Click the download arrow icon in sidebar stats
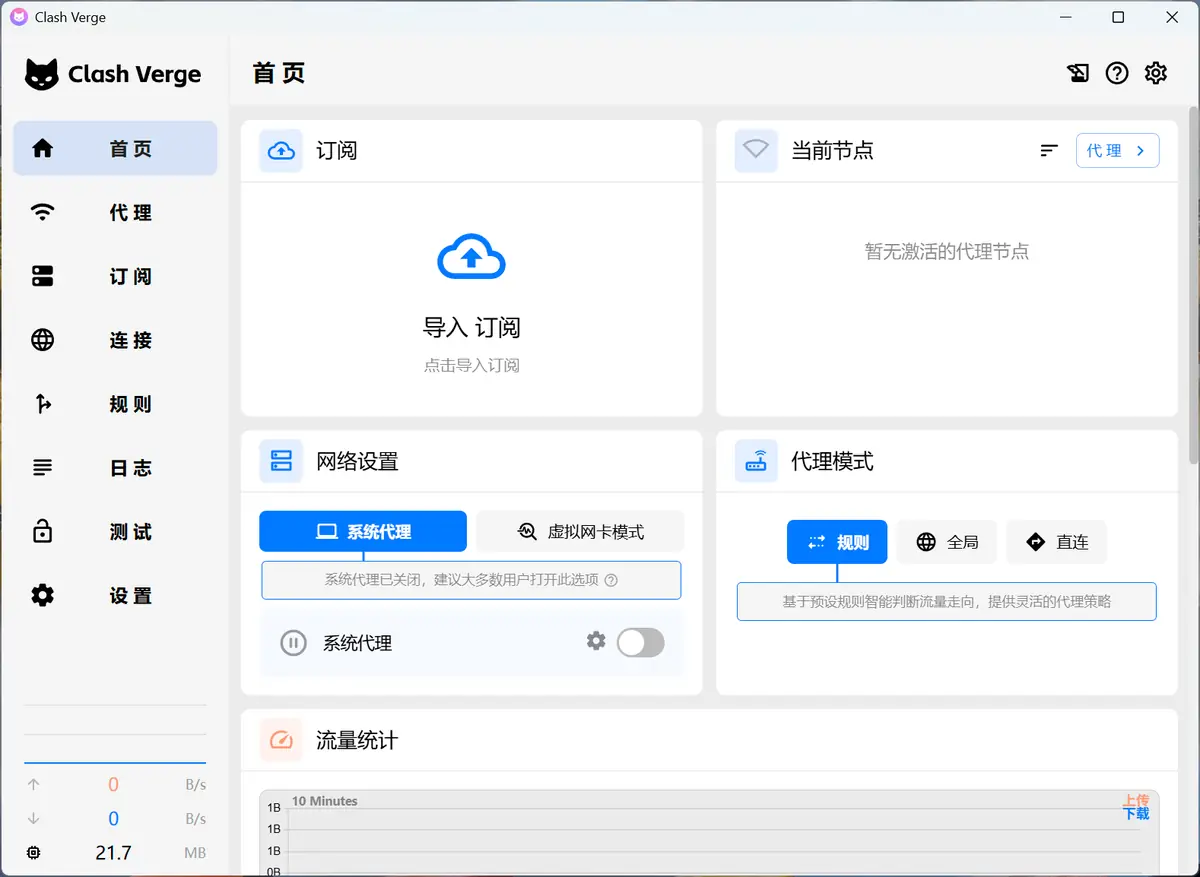 pos(34,818)
